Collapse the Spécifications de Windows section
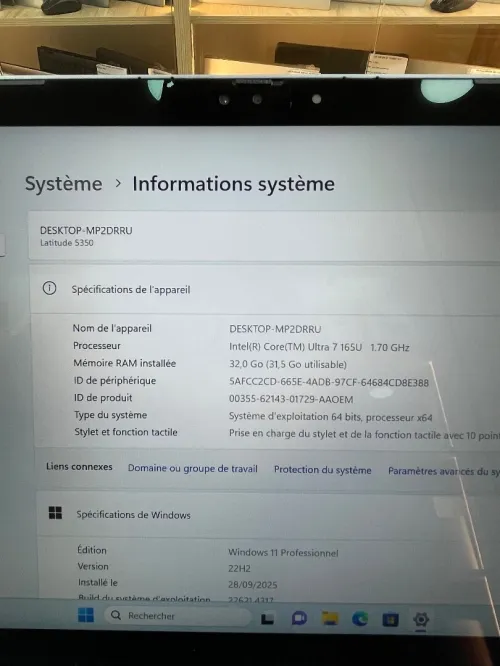Screen dimensions: 500x666 click(x=268, y=515)
